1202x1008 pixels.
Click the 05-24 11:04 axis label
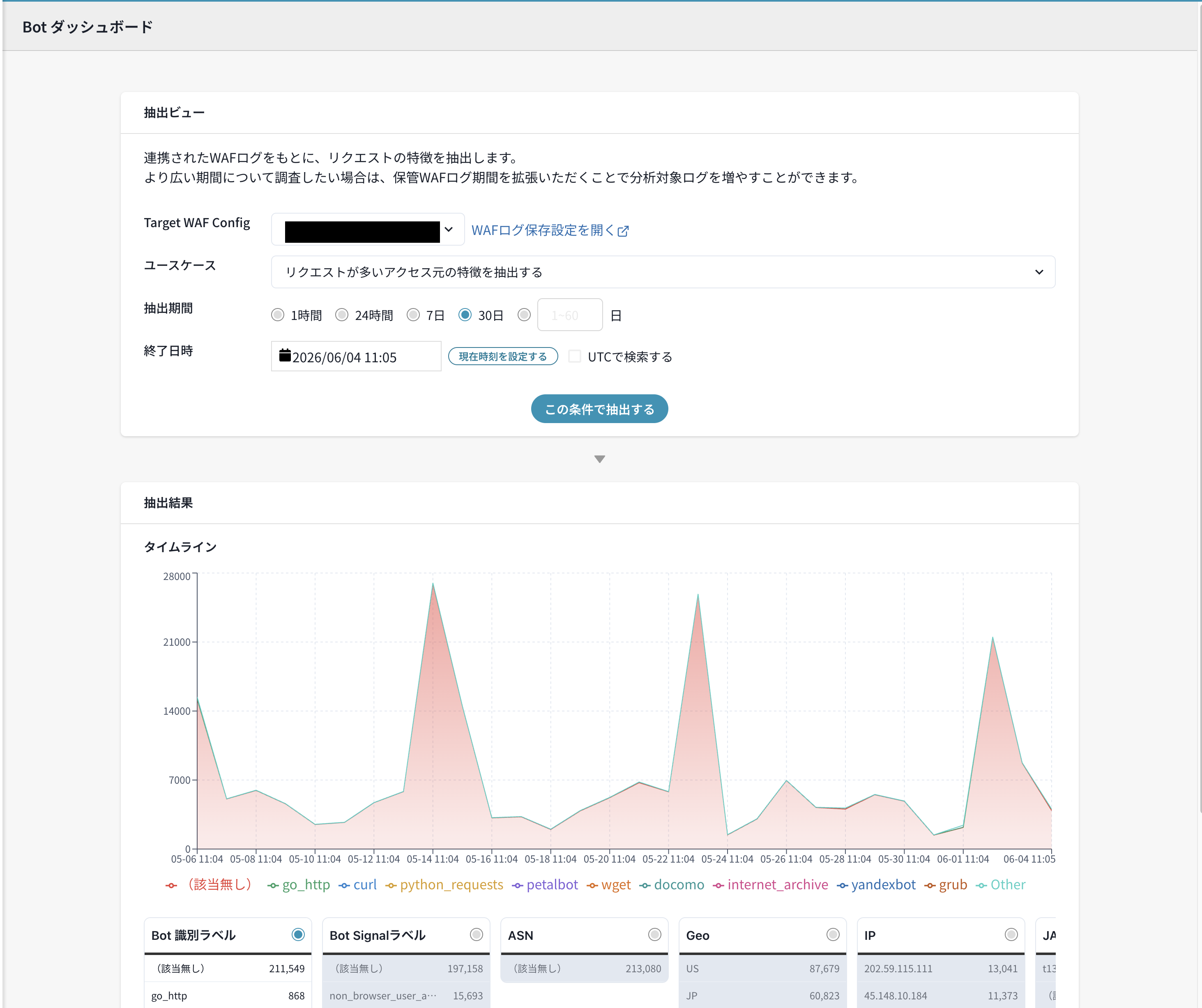727,859
